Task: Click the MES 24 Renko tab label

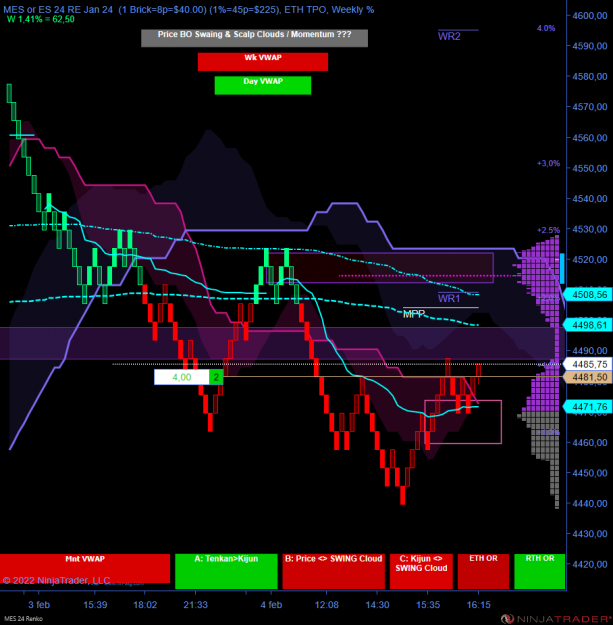Action: pos(23,619)
